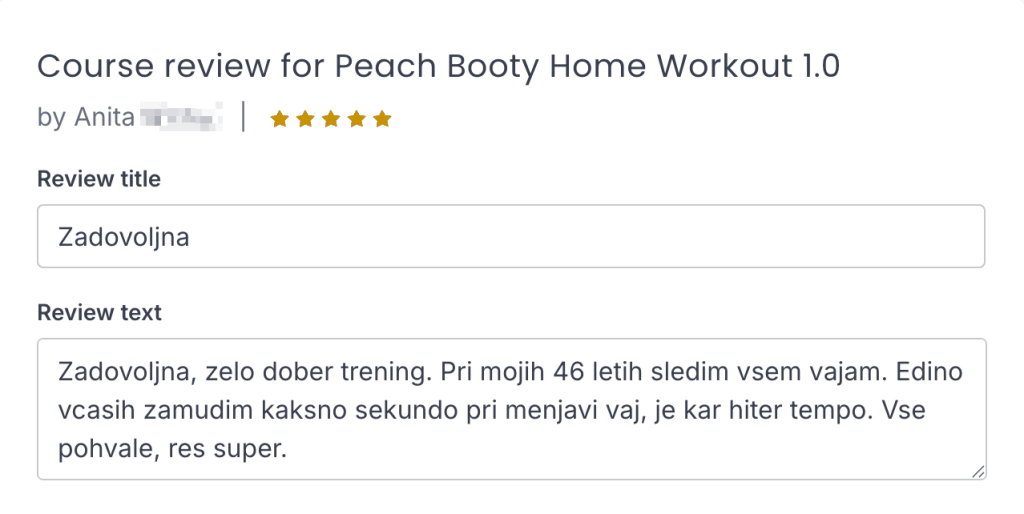
Task: Click the Review text resize handle
Action: point(977,471)
